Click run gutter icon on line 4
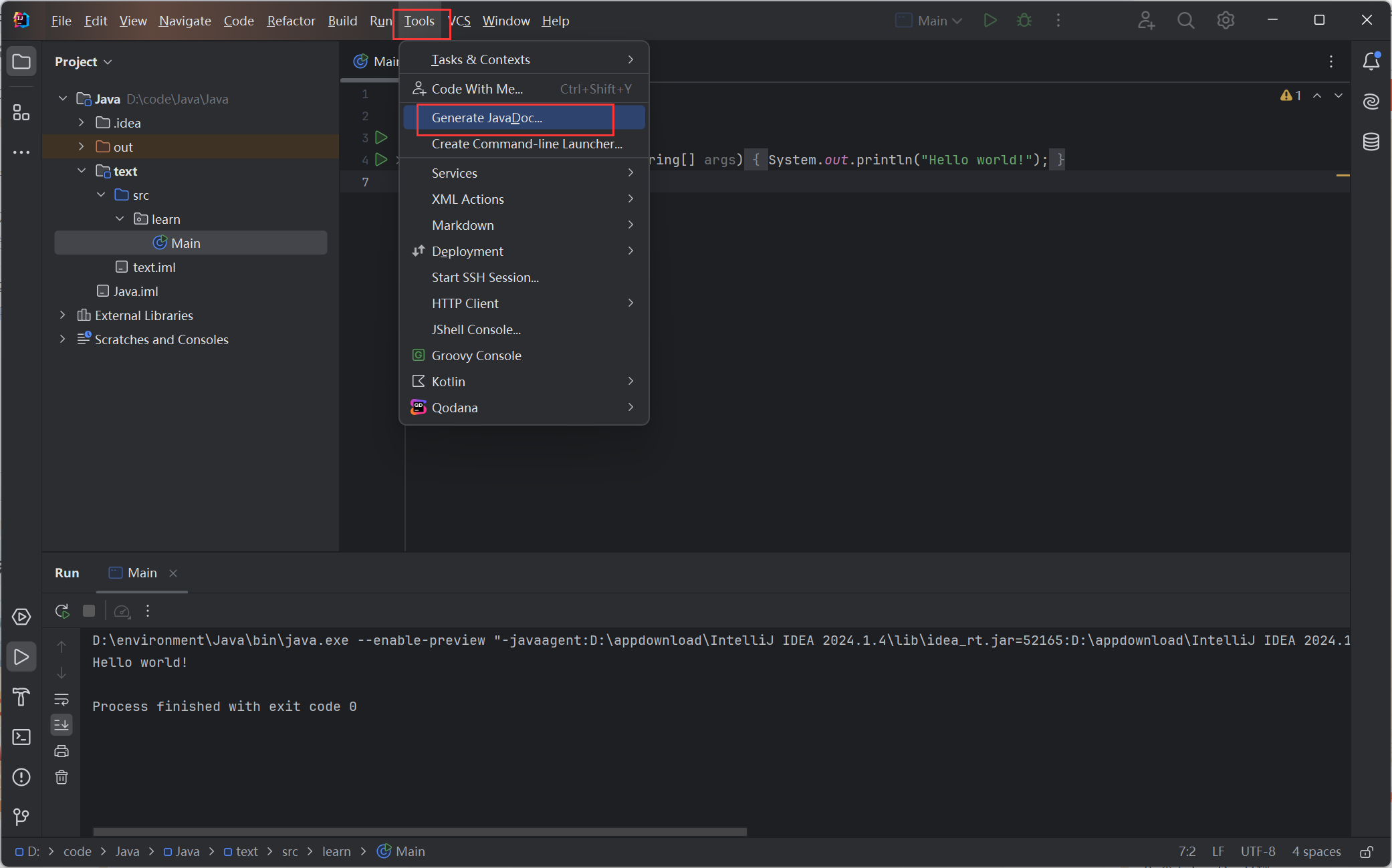This screenshot has height=868, width=1392. coord(381,160)
